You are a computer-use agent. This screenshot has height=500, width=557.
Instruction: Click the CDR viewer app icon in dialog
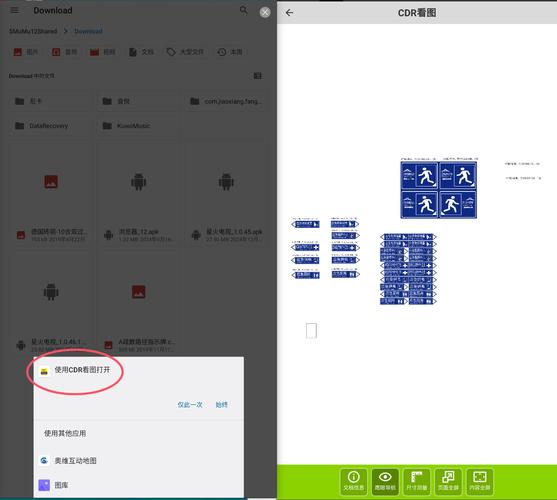click(44, 371)
